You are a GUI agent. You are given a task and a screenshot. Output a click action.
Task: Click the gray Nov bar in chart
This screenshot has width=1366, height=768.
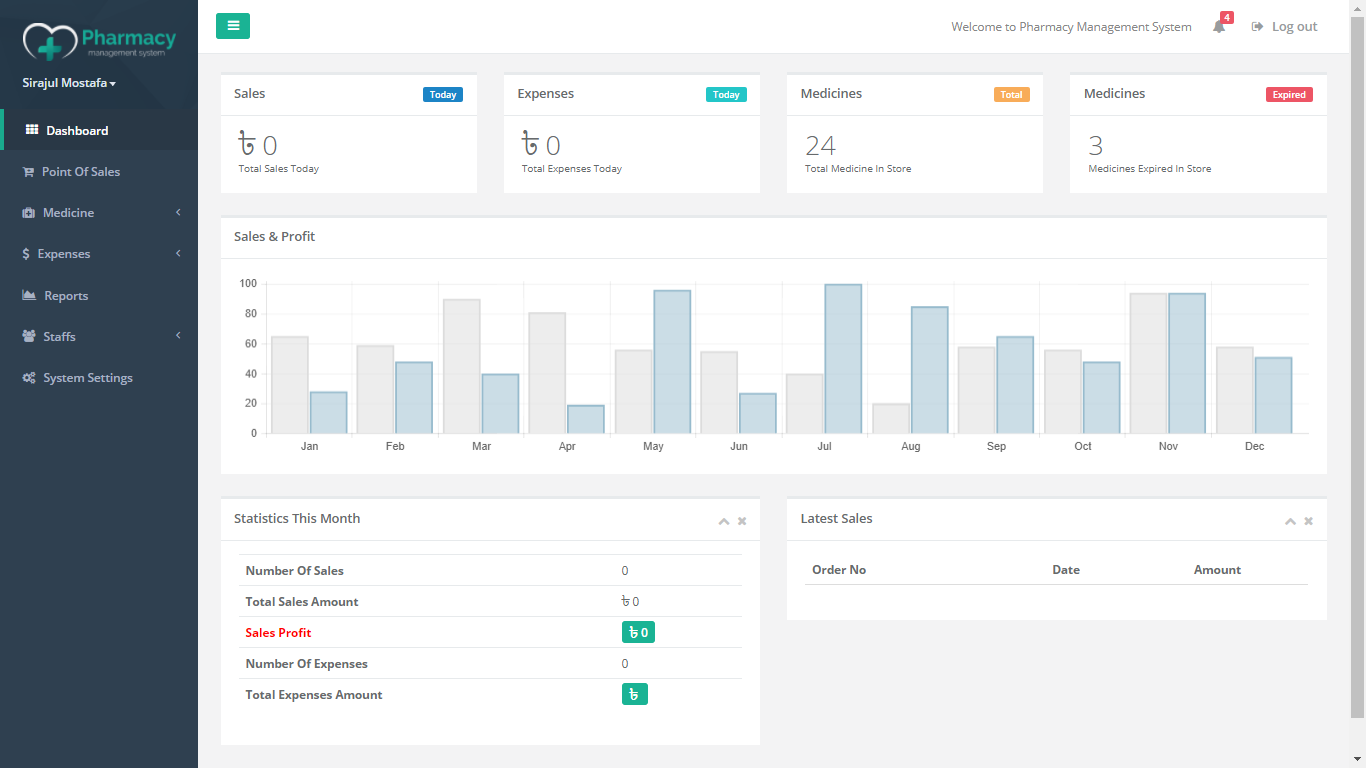[x=1148, y=363]
